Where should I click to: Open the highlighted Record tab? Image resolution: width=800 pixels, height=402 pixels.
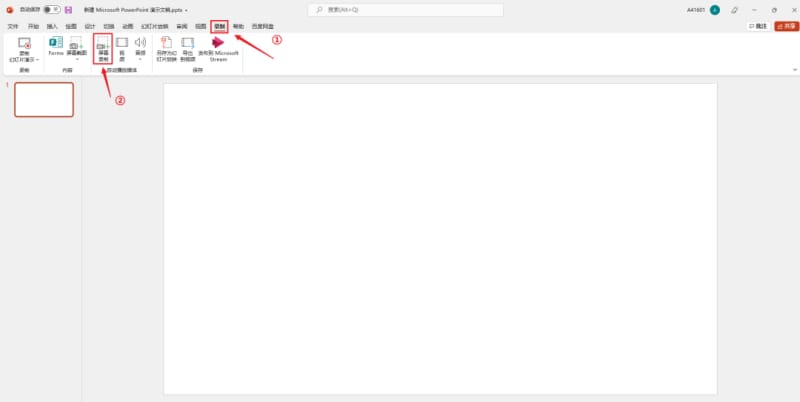(x=219, y=26)
